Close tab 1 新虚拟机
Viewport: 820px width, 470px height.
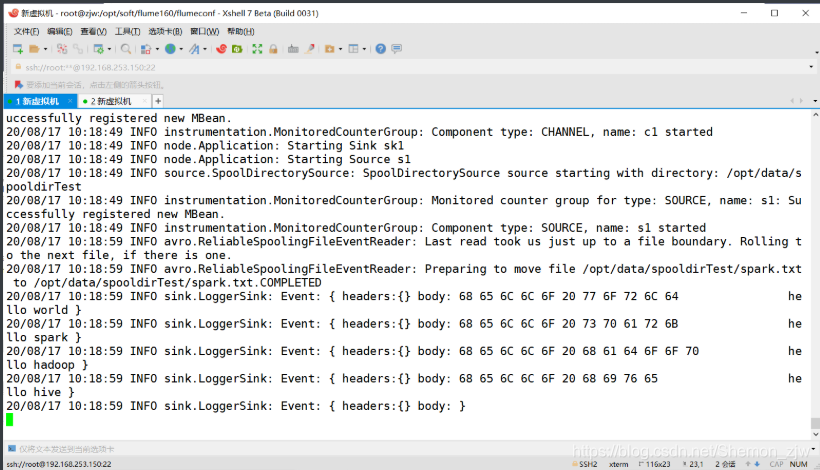[x=70, y=101]
